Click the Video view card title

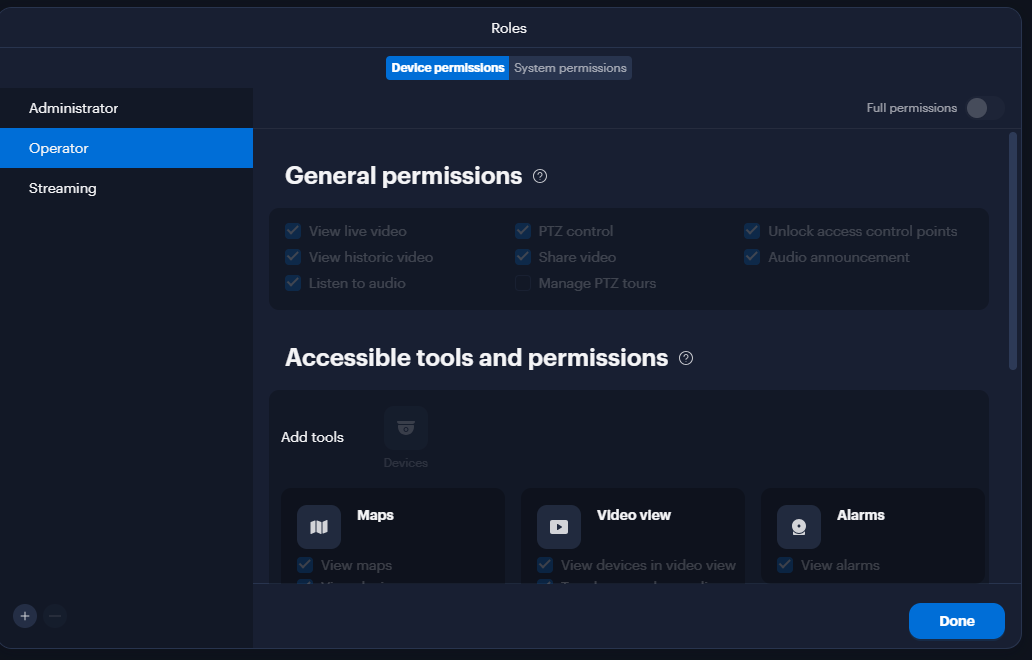(x=634, y=515)
